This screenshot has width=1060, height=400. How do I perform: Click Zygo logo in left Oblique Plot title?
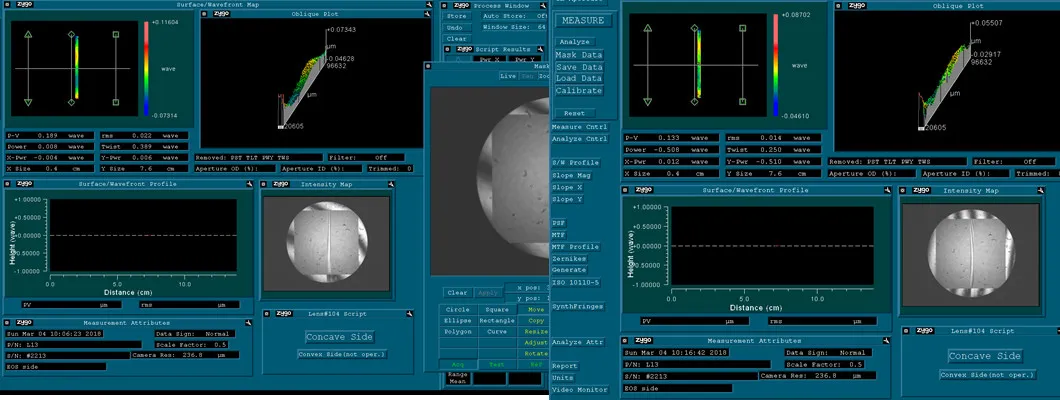pyautogui.click(x=222, y=14)
